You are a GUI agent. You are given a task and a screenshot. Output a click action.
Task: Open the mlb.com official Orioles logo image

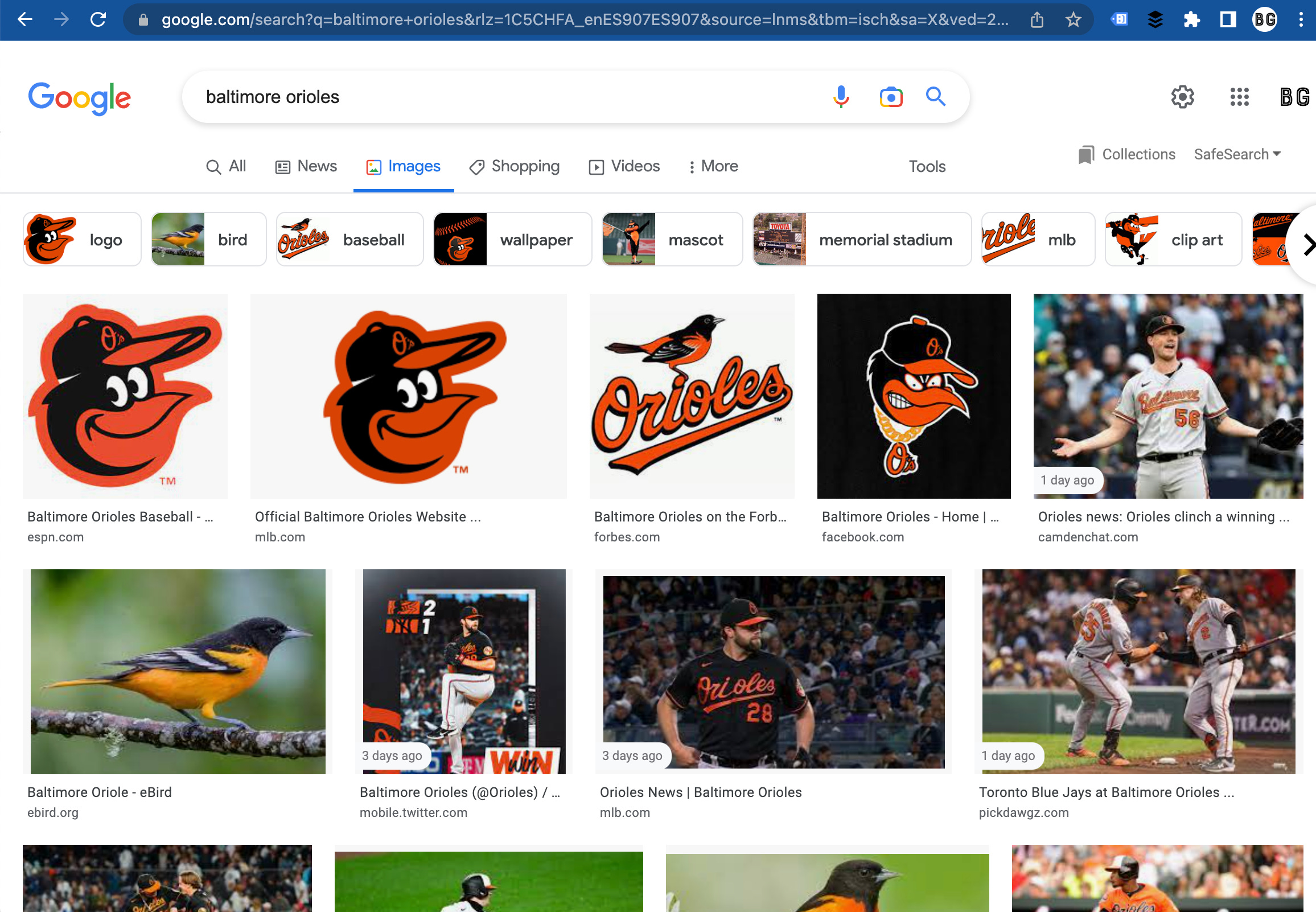(408, 396)
